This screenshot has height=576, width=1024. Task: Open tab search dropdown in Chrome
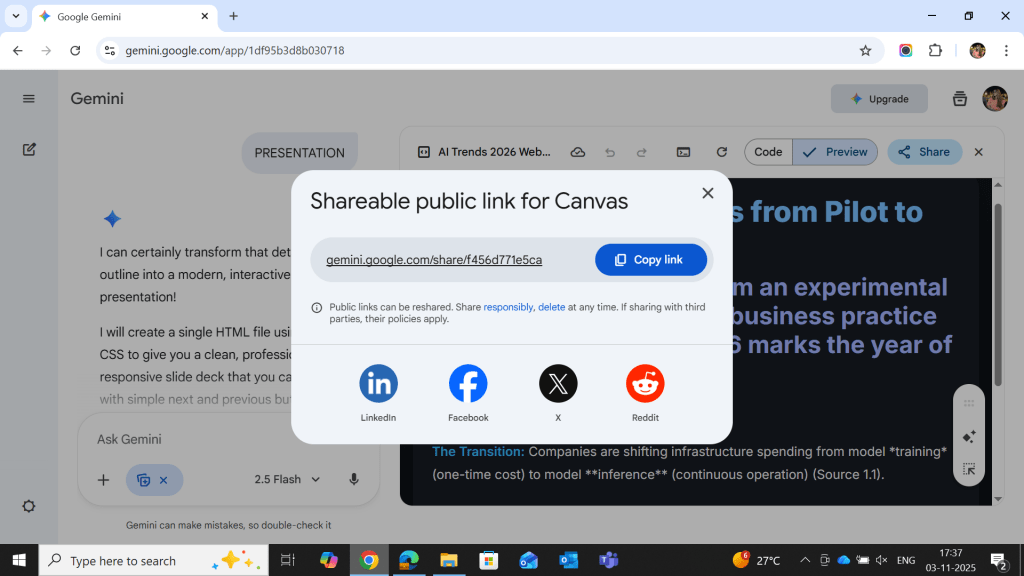coord(15,16)
